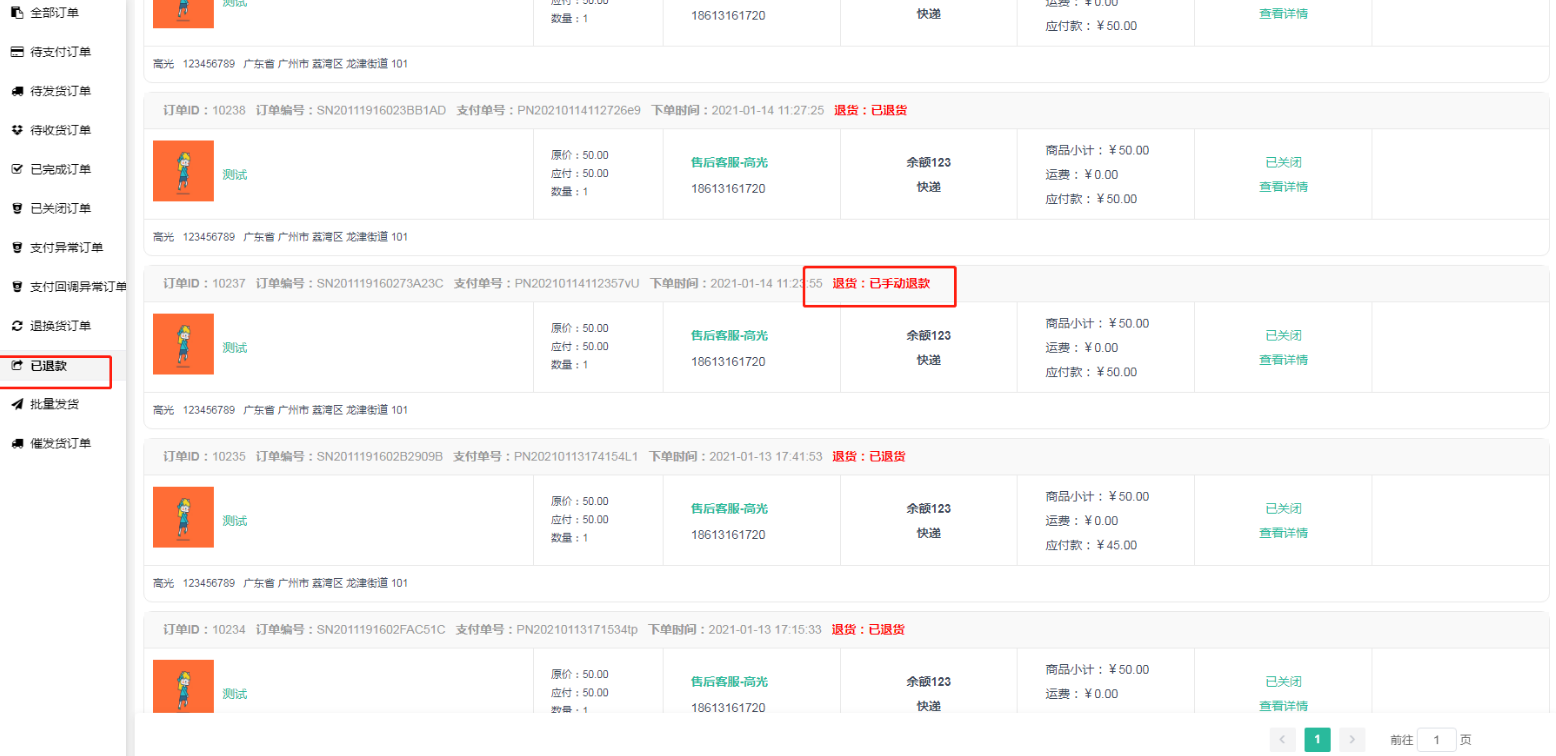Viewport: 1556px width, 756px height.
Task: Click the 催发货订单 truck icon
Action: [x=17, y=443]
